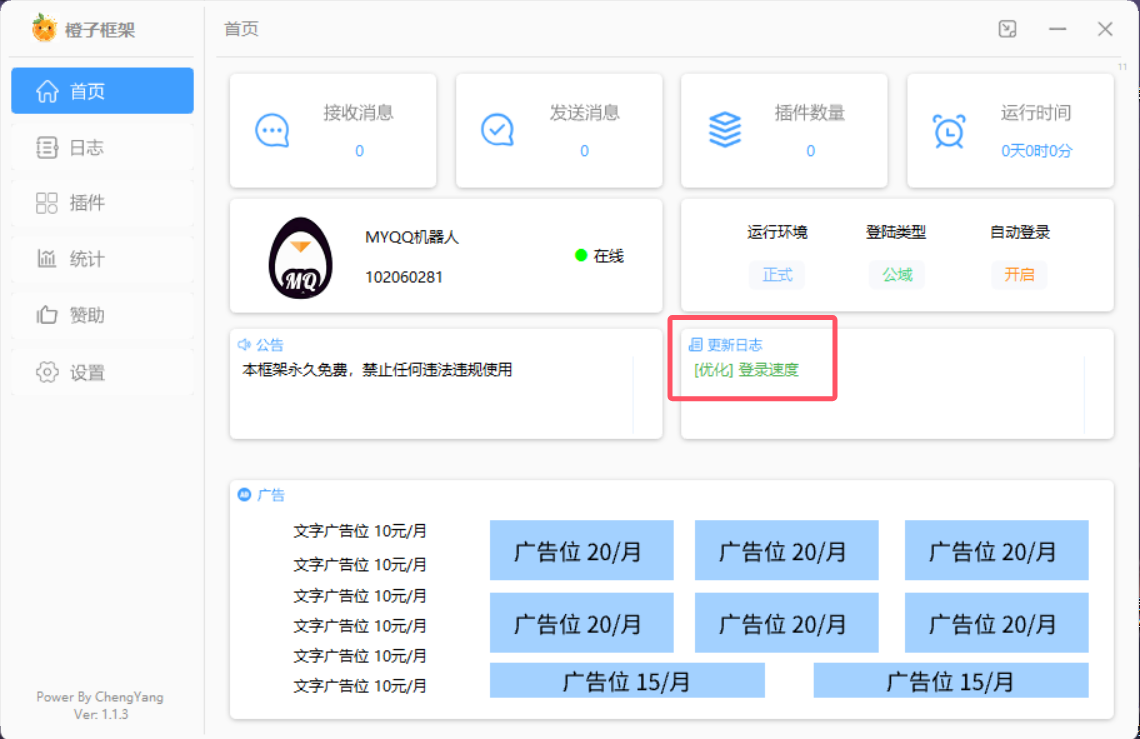Open the 统计 (Statistics) sidebar section
The width and height of the screenshot is (1140, 739).
pos(101,258)
